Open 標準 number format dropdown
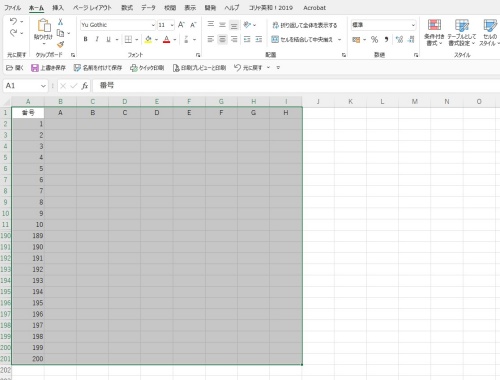 413,25
